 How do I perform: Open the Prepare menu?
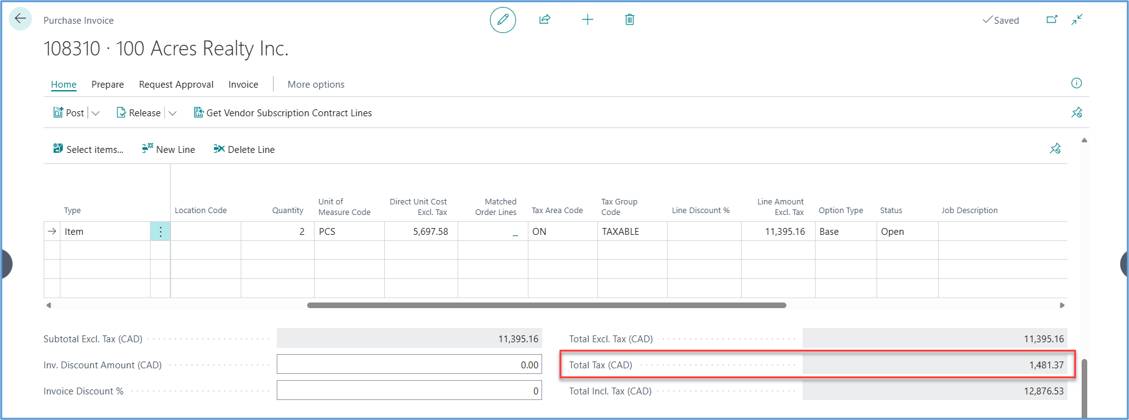click(107, 84)
